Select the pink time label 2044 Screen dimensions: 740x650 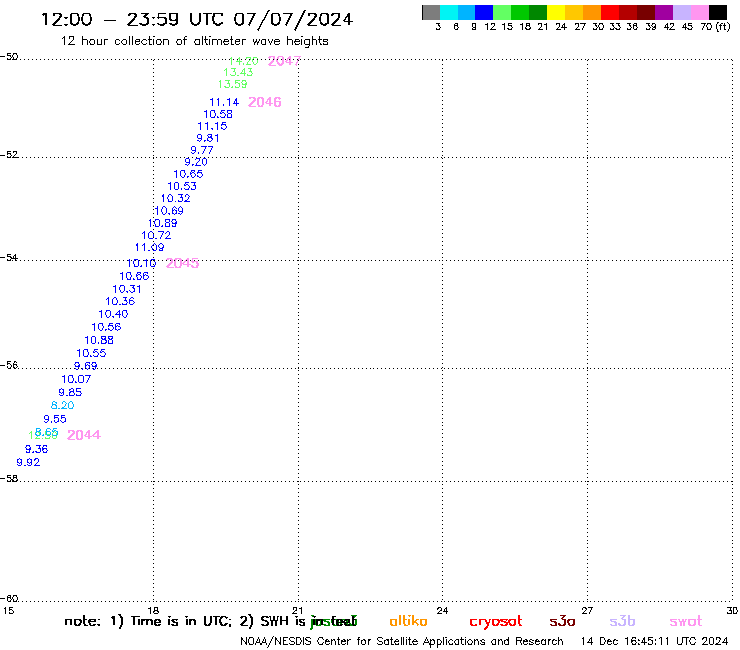[x=84, y=435]
